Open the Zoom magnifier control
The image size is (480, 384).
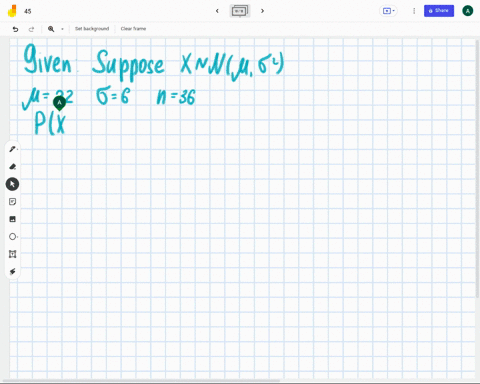[51, 29]
